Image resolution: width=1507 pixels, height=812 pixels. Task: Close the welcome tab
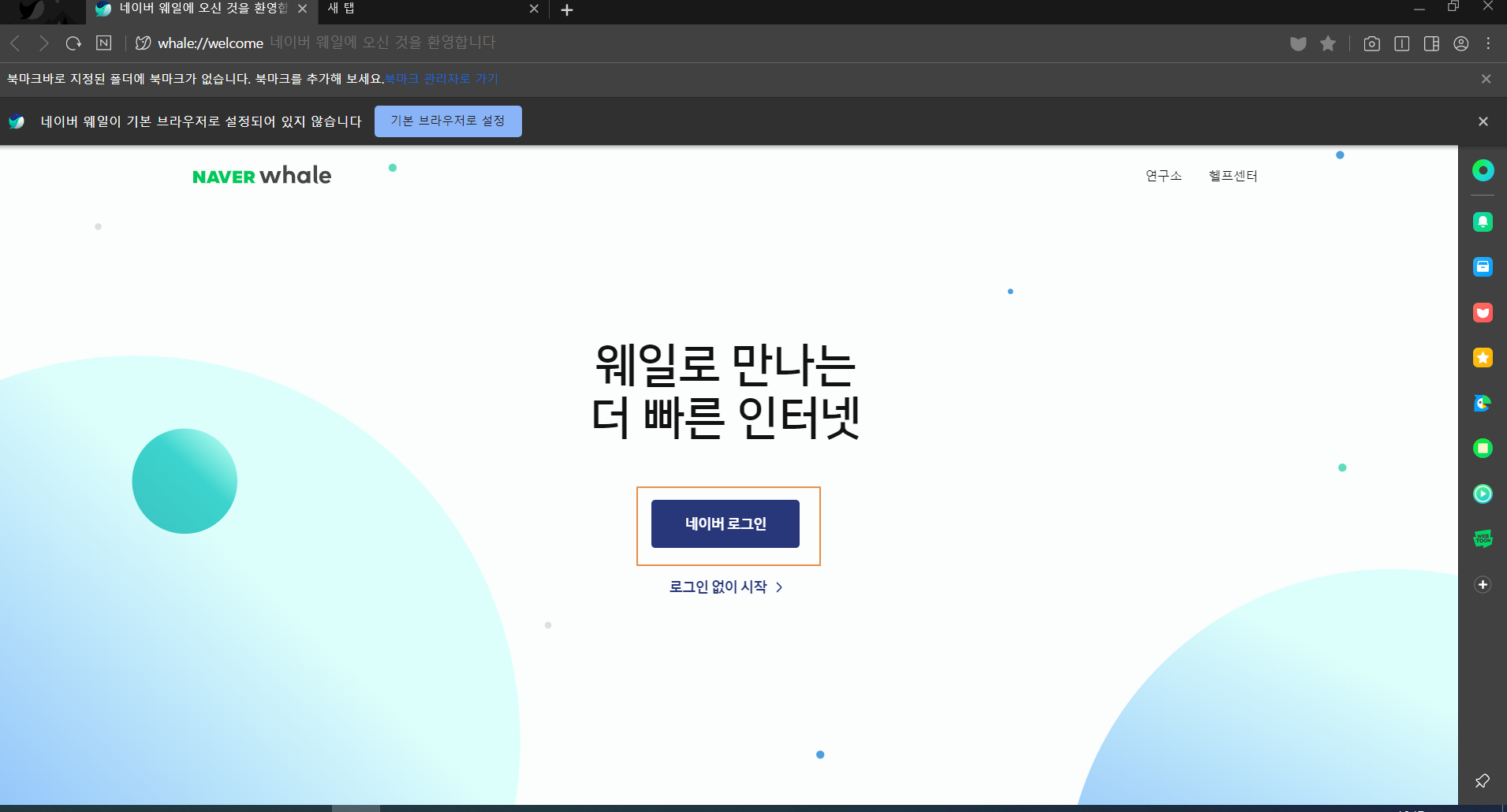click(x=302, y=9)
